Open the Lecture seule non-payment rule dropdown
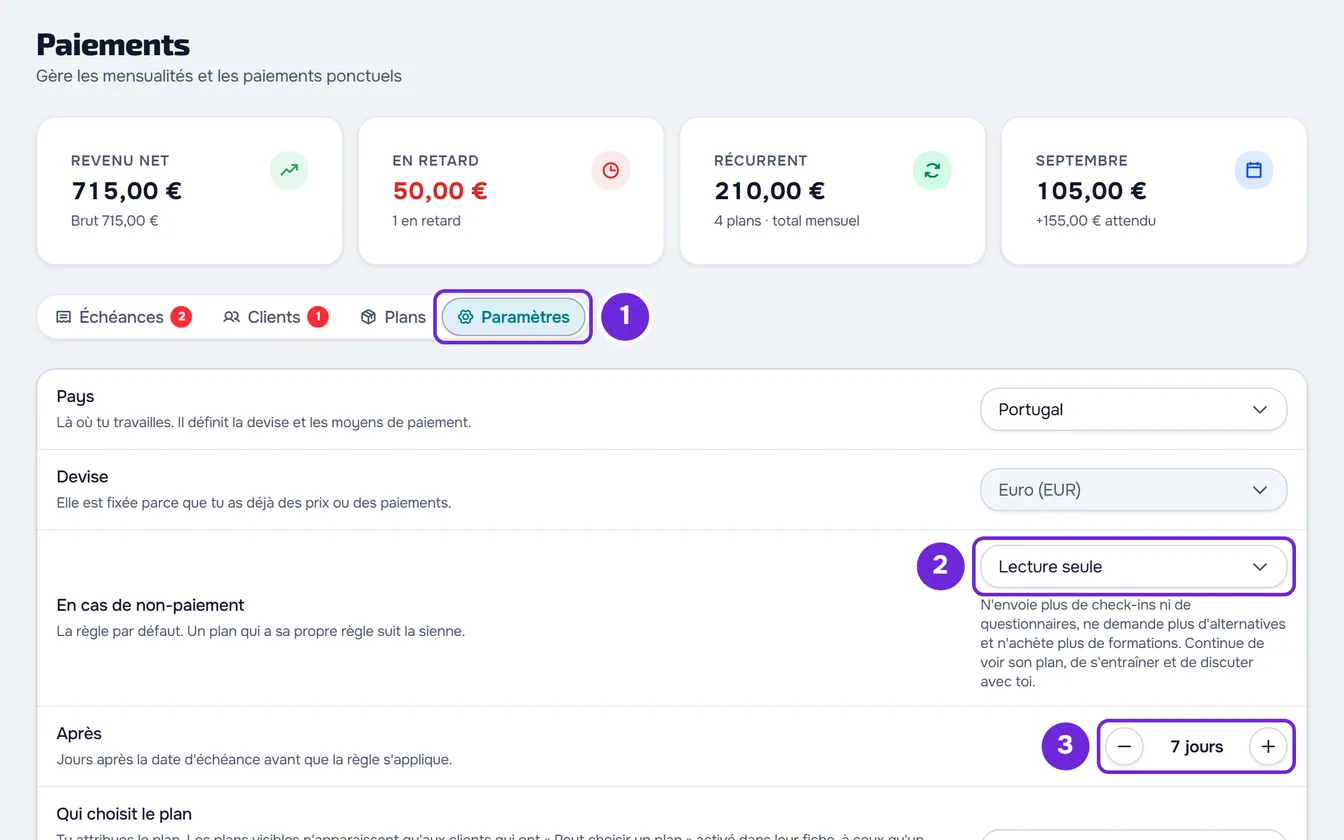The width and height of the screenshot is (1344, 840). click(x=1133, y=567)
